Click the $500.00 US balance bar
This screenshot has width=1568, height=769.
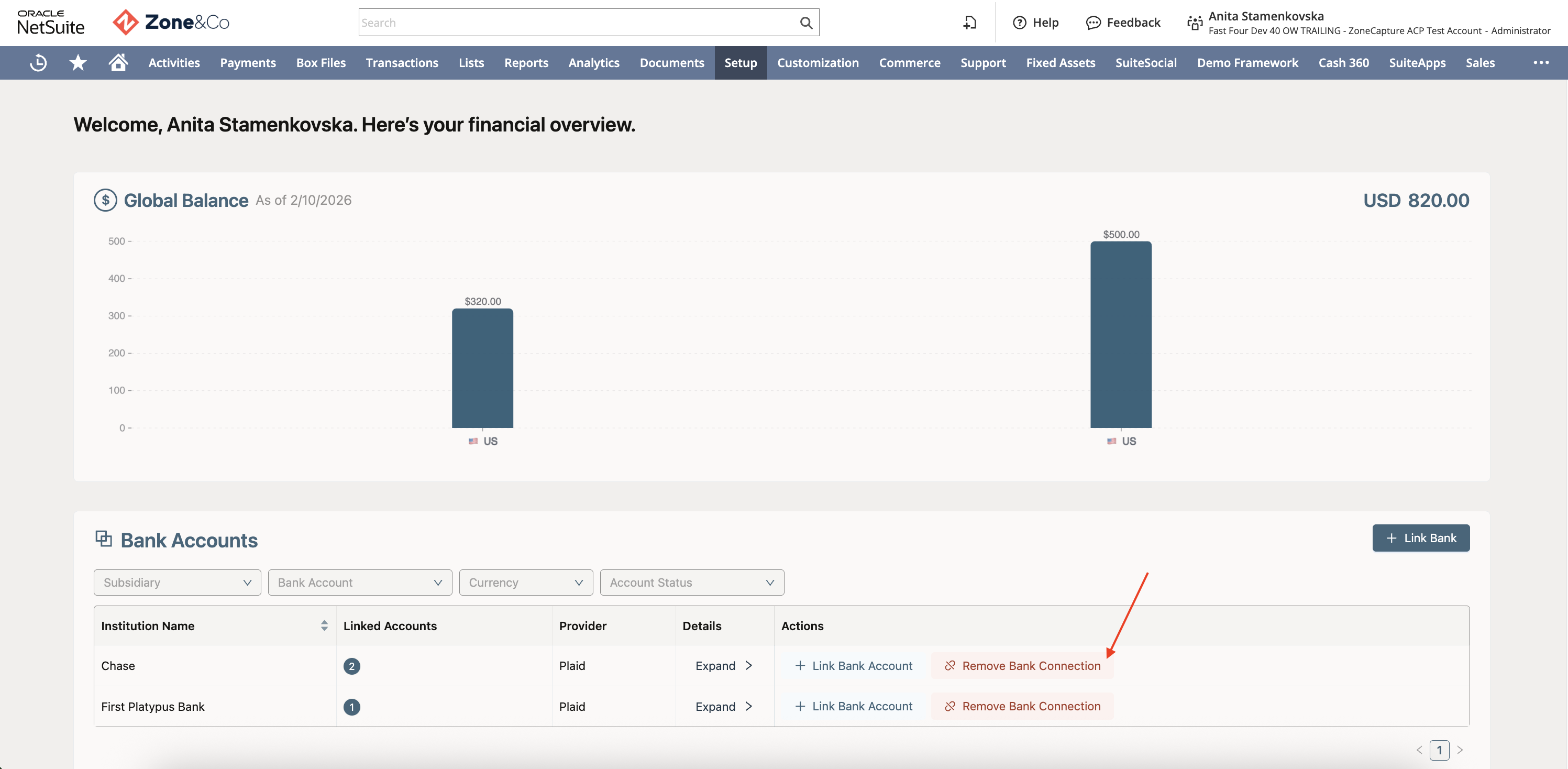click(x=1121, y=335)
